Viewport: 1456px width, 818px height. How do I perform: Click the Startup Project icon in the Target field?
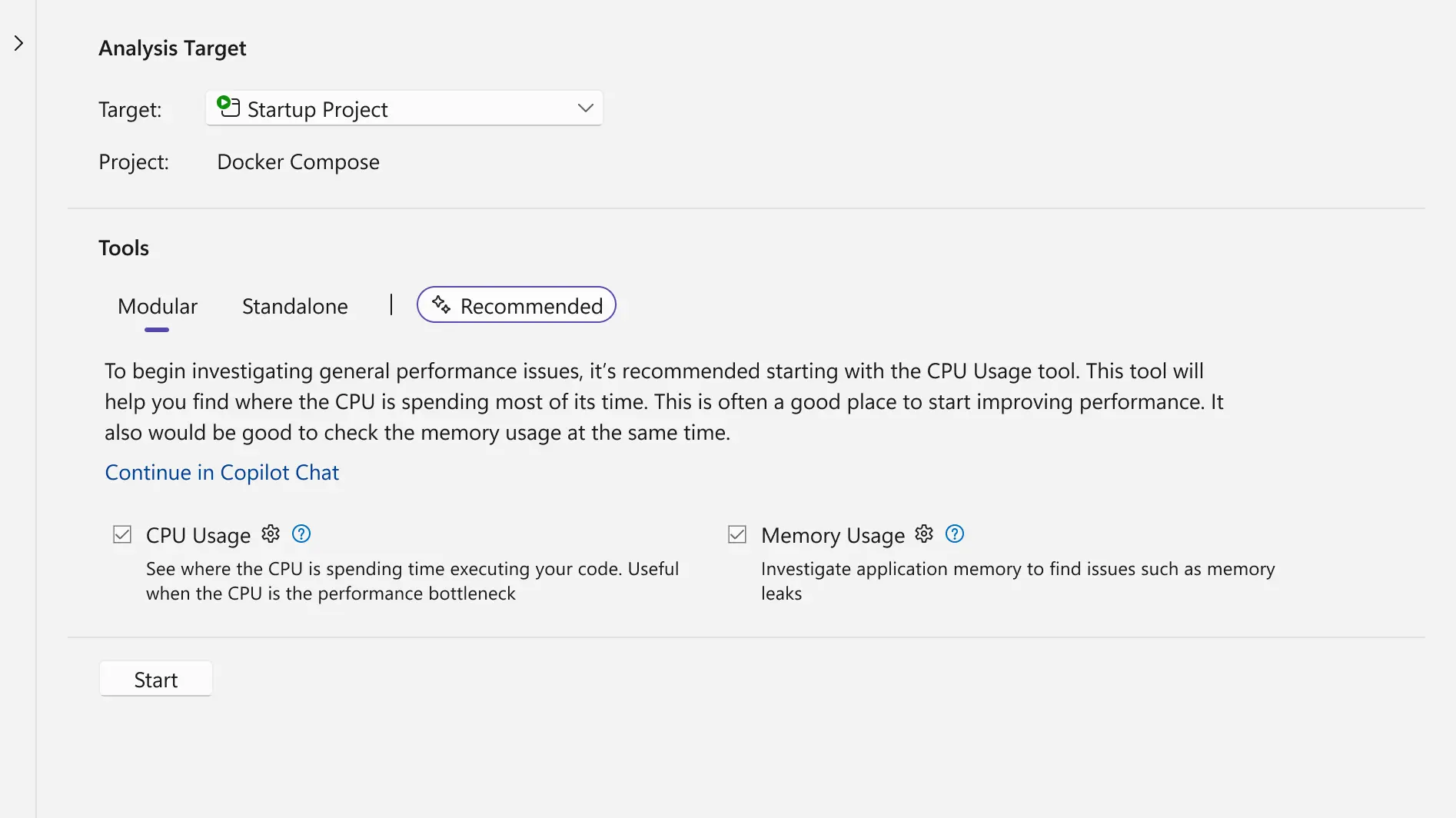point(228,107)
